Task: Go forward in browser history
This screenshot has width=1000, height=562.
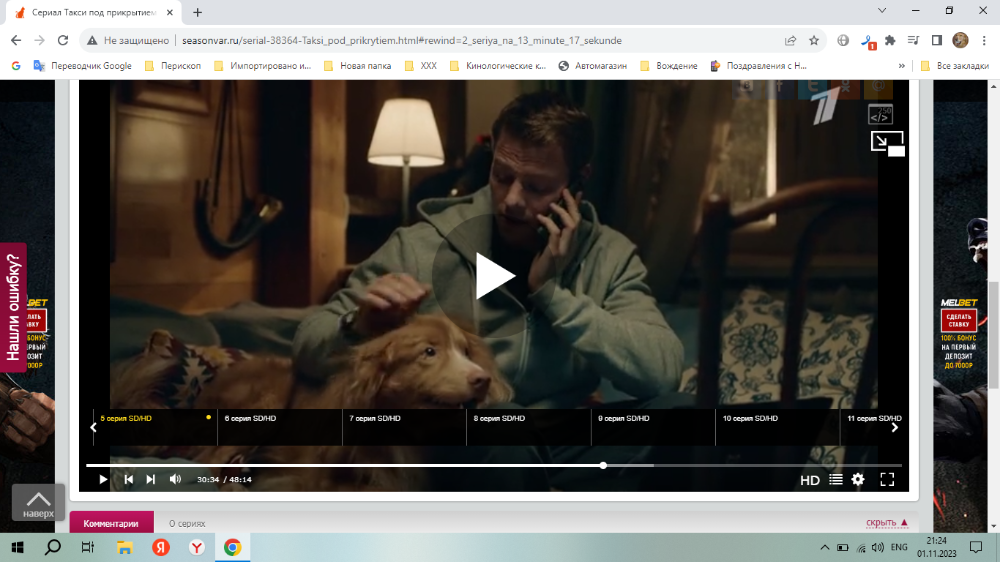Action: click(40, 40)
